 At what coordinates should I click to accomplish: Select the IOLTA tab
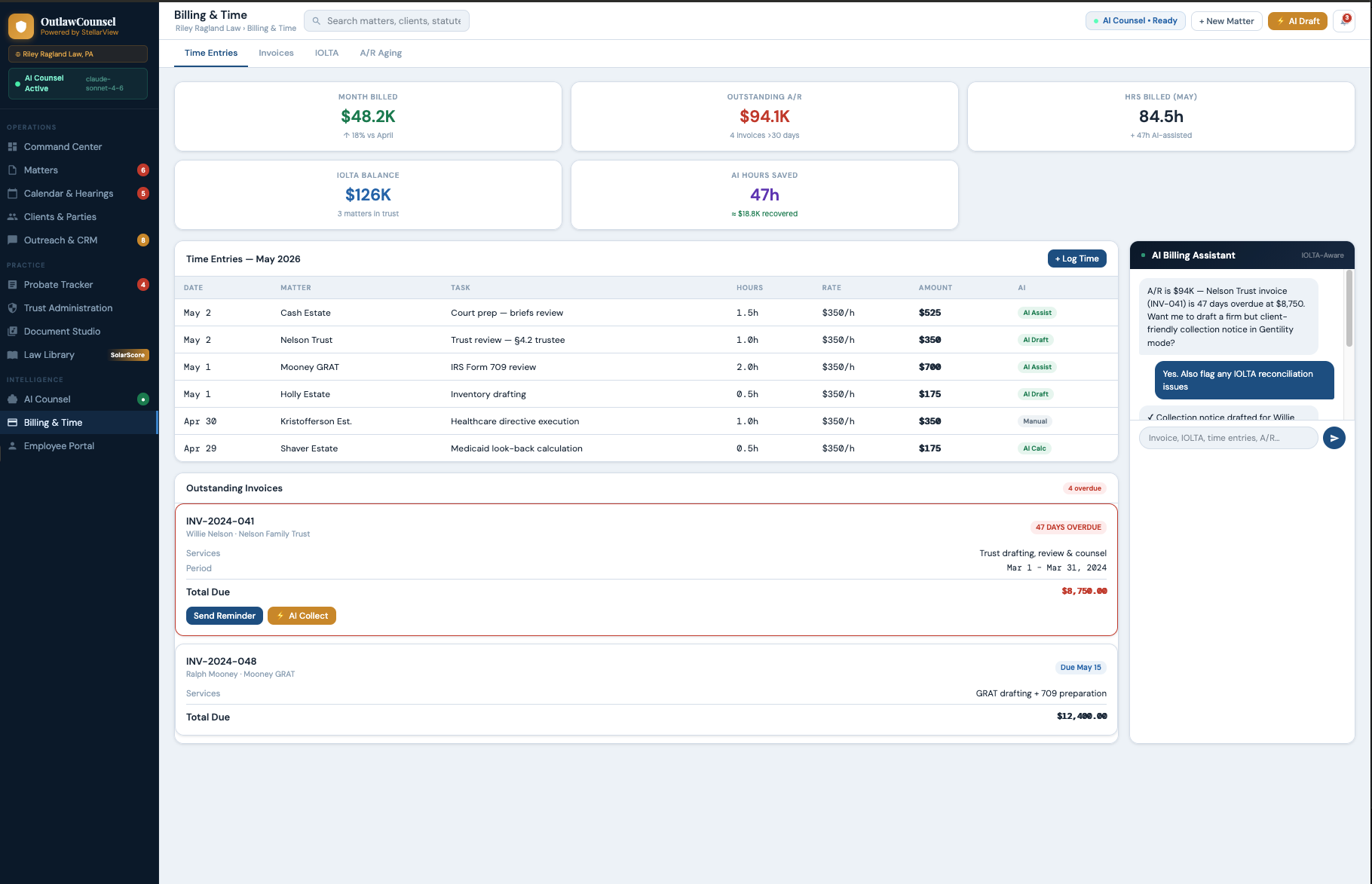(326, 53)
